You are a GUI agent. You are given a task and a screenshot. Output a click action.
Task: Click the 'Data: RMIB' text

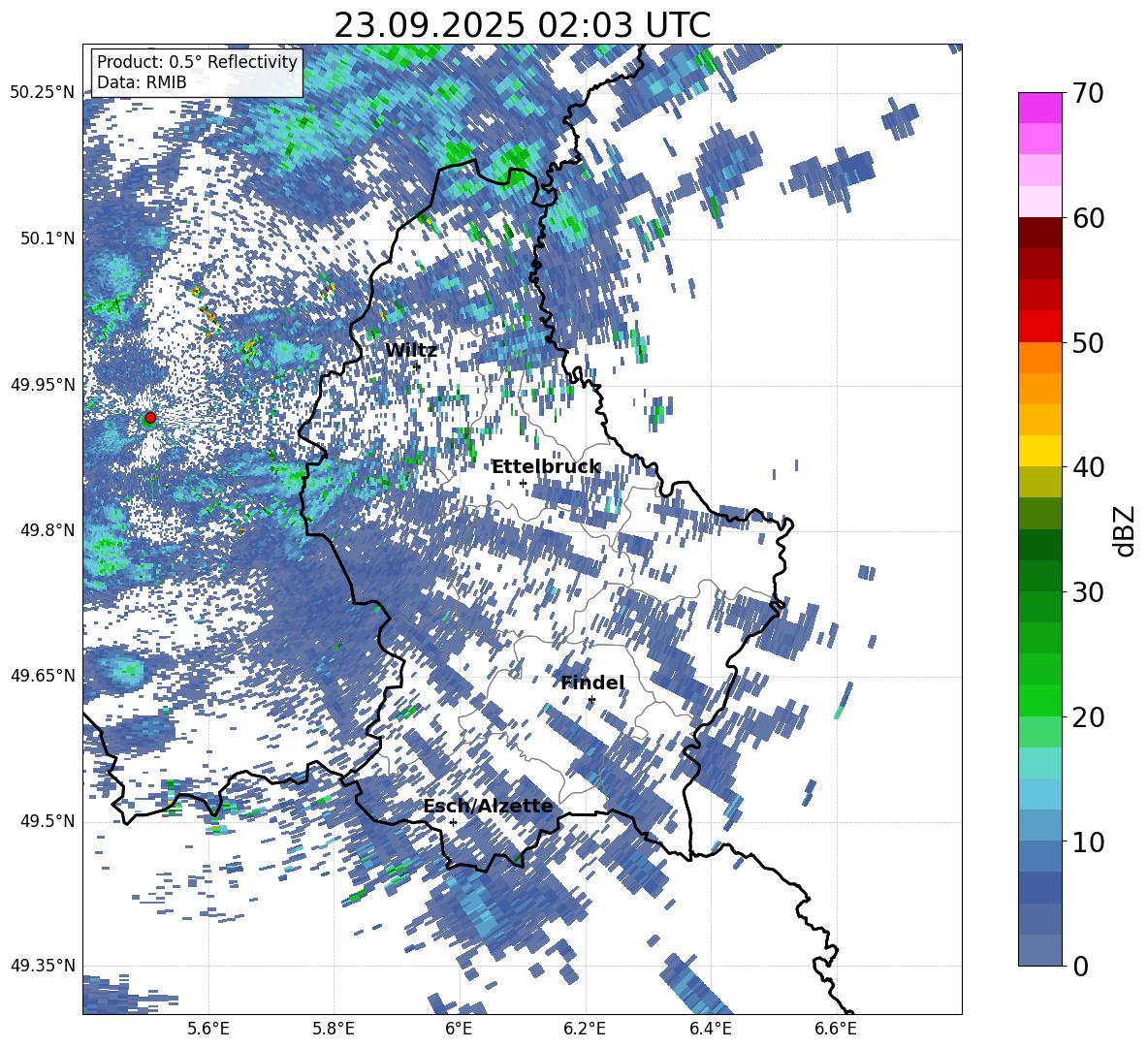[142, 82]
